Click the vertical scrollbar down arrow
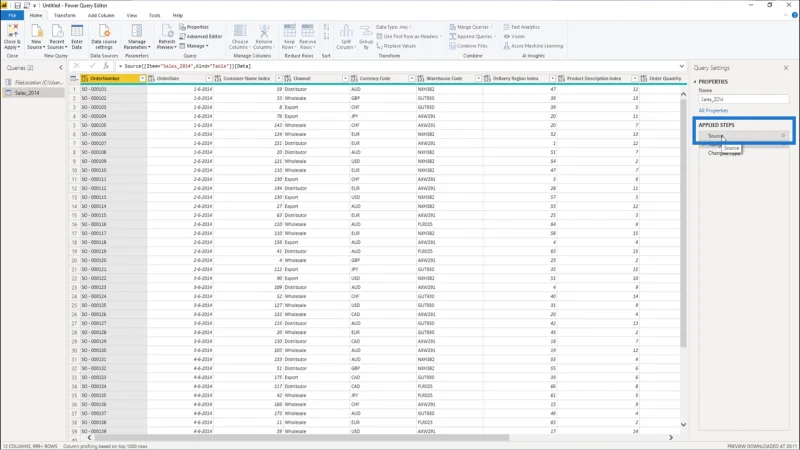This screenshot has height=450, width=800. 683,424
